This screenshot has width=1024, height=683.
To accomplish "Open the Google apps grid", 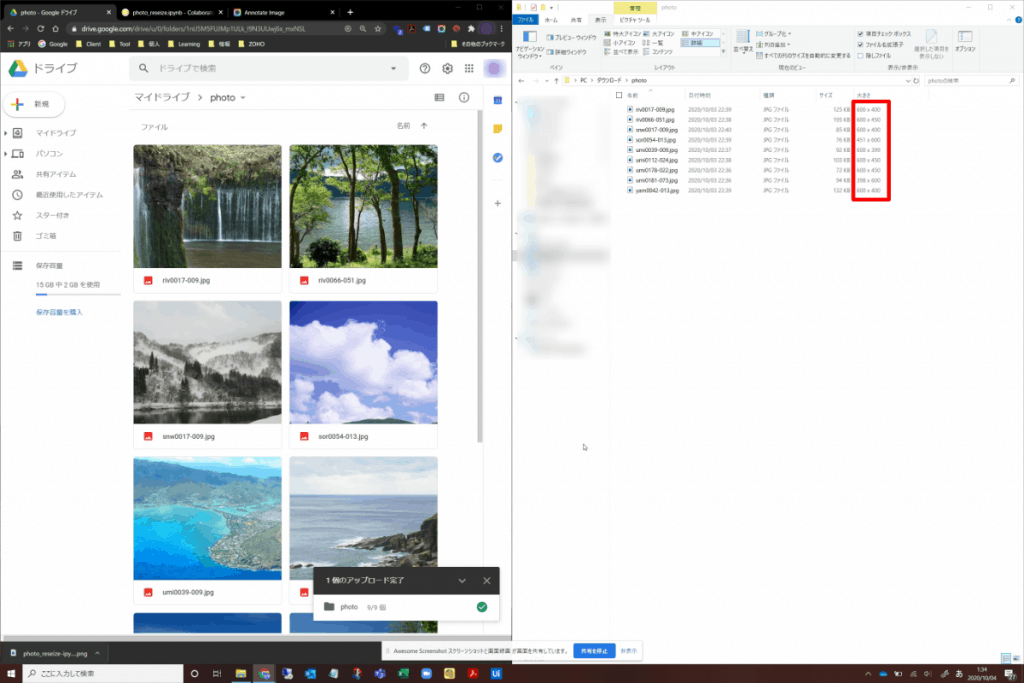I will pyautogui.click(x=469, y=68).
